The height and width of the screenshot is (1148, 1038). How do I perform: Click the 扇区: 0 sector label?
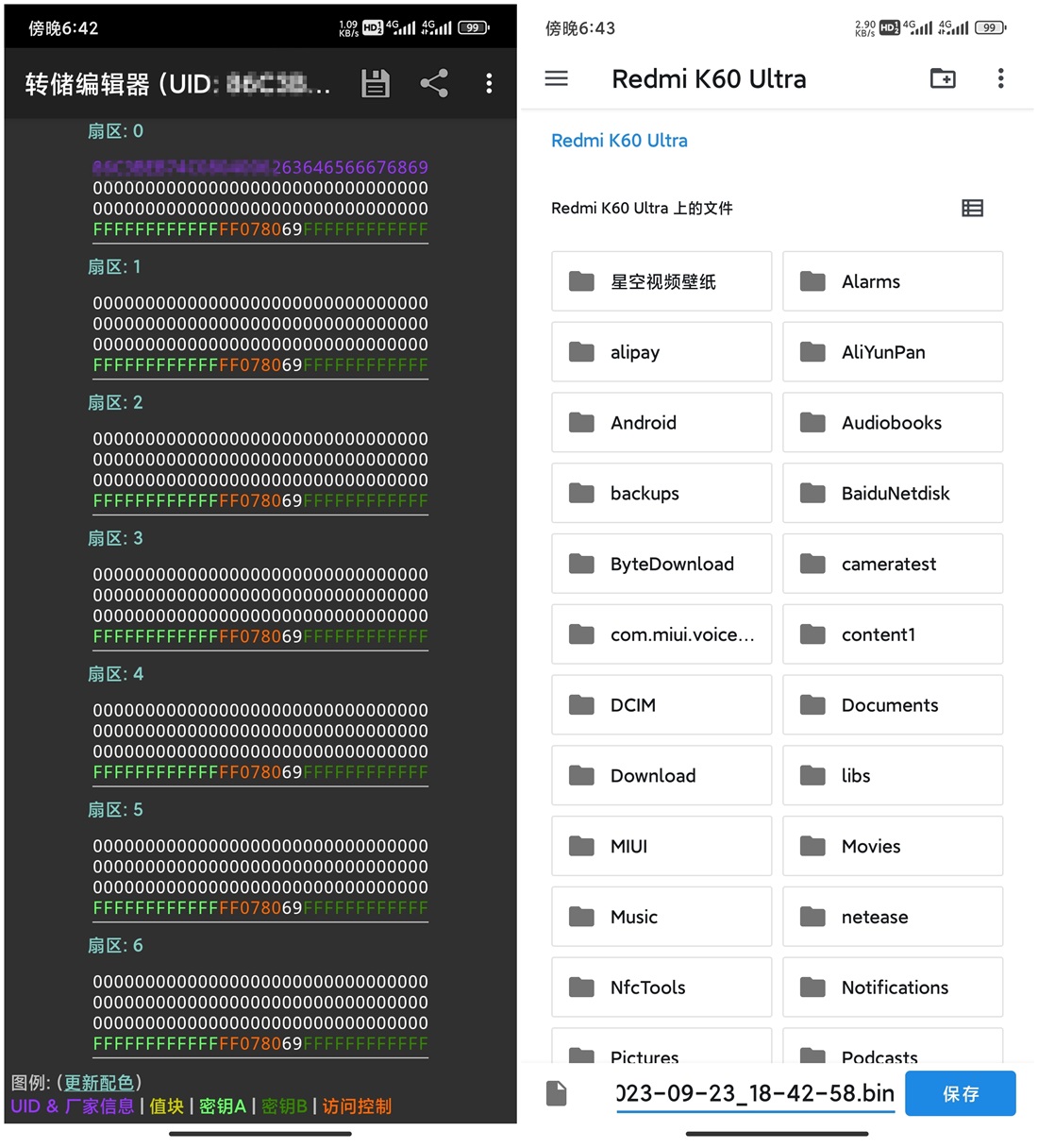pos(115,131)
